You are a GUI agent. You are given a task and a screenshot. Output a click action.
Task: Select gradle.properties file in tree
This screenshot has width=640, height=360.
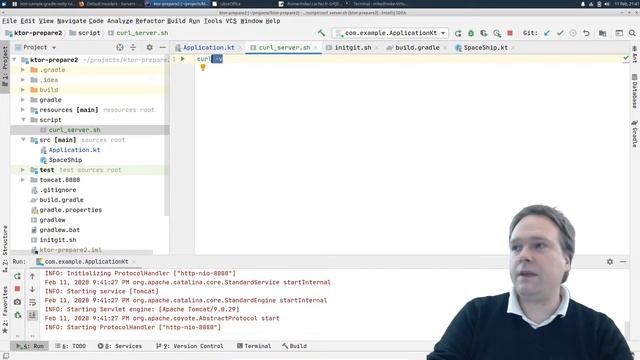click(71, 210)
